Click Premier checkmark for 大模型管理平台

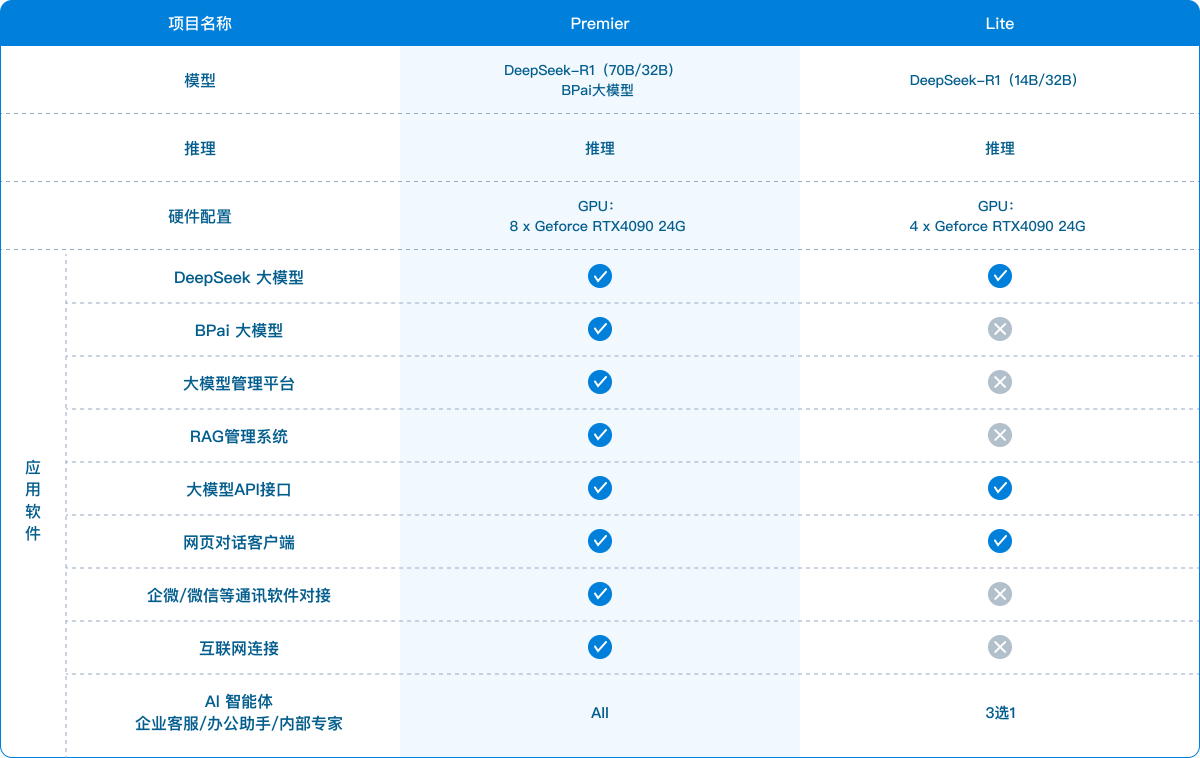click(x=600, y=382)
